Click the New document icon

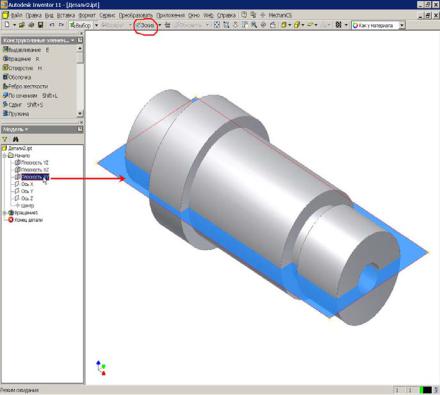pyautogui.click(x=7, y=25)
